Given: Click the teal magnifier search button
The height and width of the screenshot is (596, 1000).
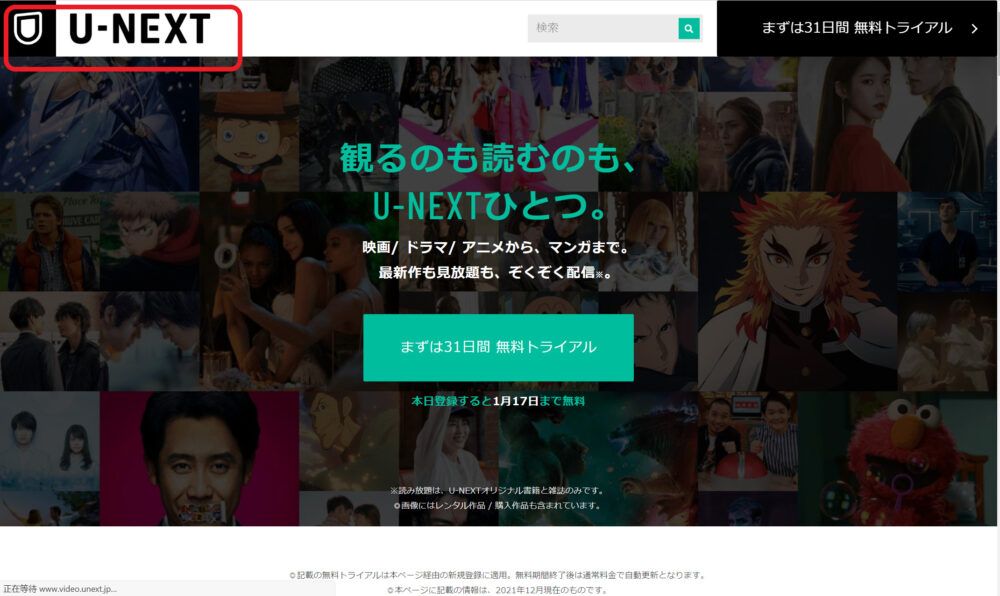Looking at the screenshot, I should (x=689, y=28).
